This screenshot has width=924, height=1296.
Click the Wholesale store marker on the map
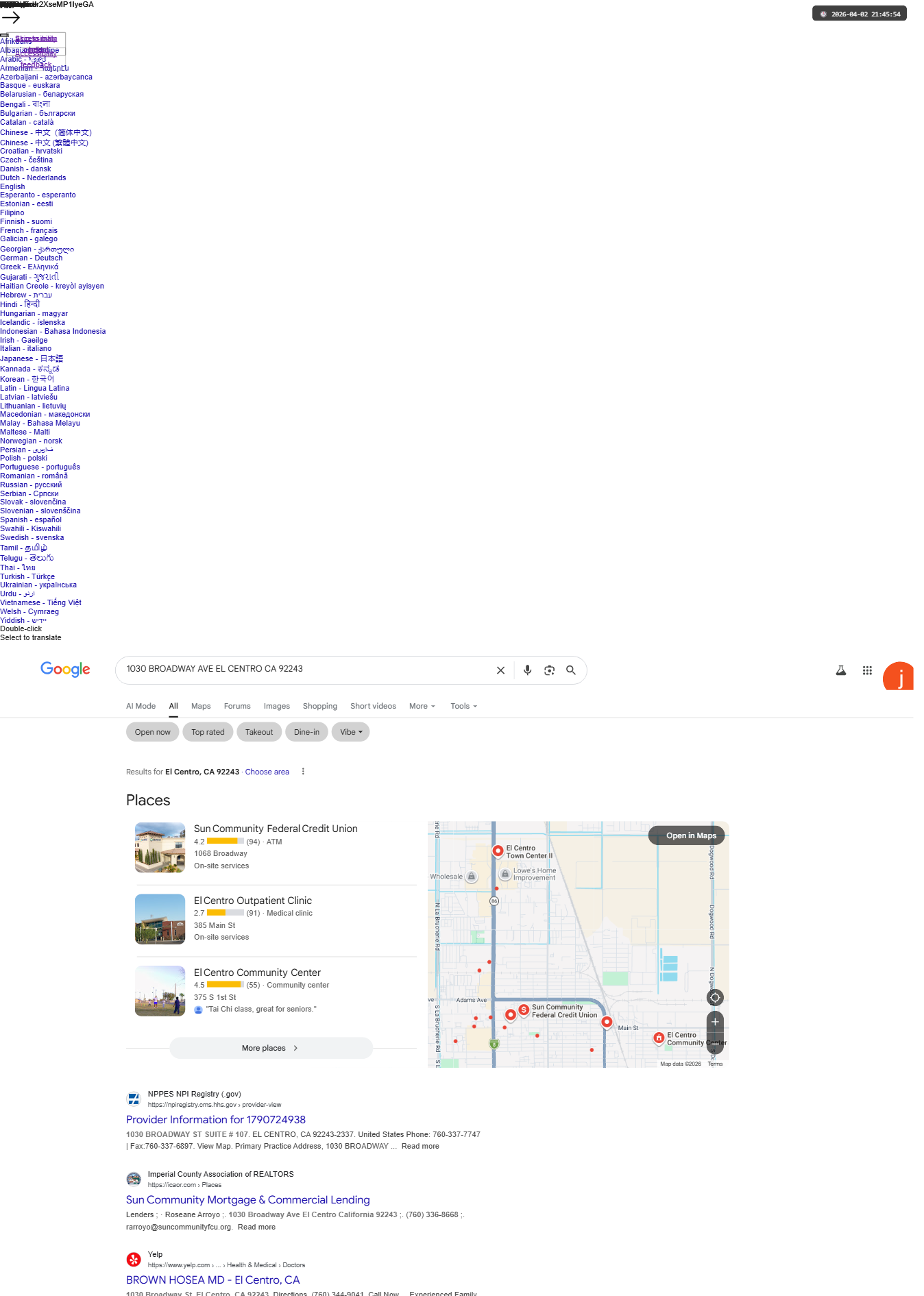tap(472, 877)
